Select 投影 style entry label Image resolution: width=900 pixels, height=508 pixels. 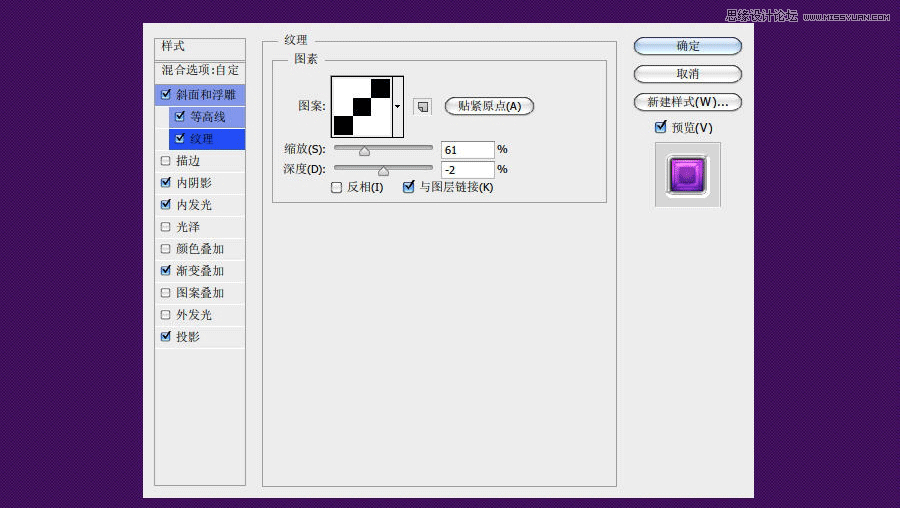click(188, 337)
